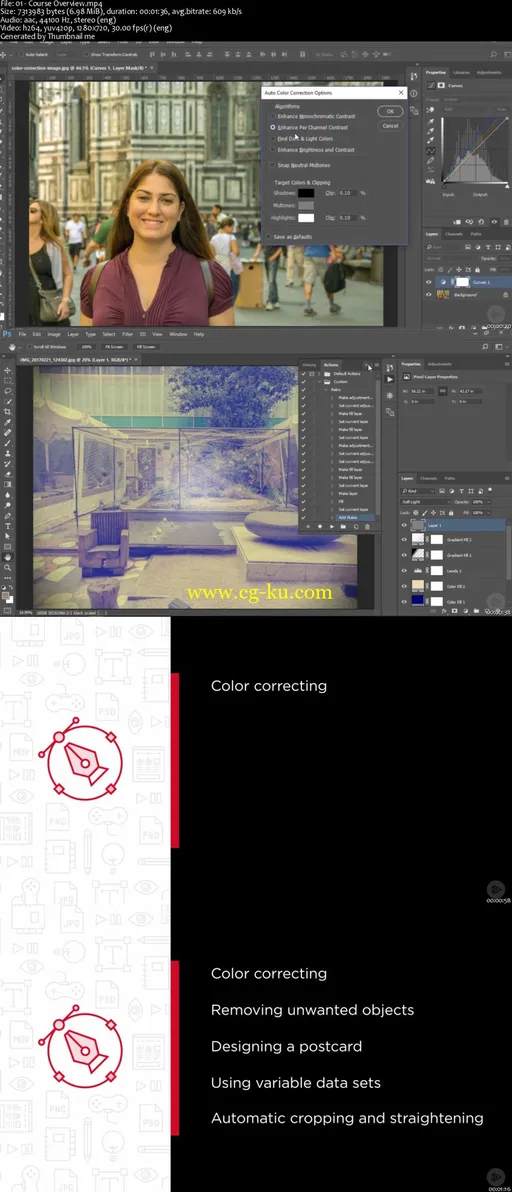Click the Fill Screen button
Screen dimensions: 512x1192
pyautogui.click(x=145, y=346)
